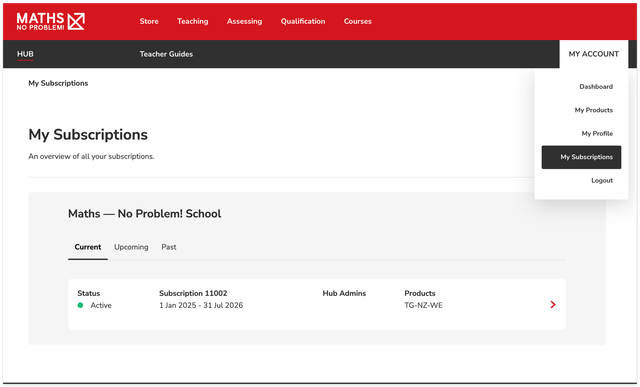Viewport: 640px width, 387px height.
Task: Switch to the Past subscriptions tab
Action: tap(169, 247)
